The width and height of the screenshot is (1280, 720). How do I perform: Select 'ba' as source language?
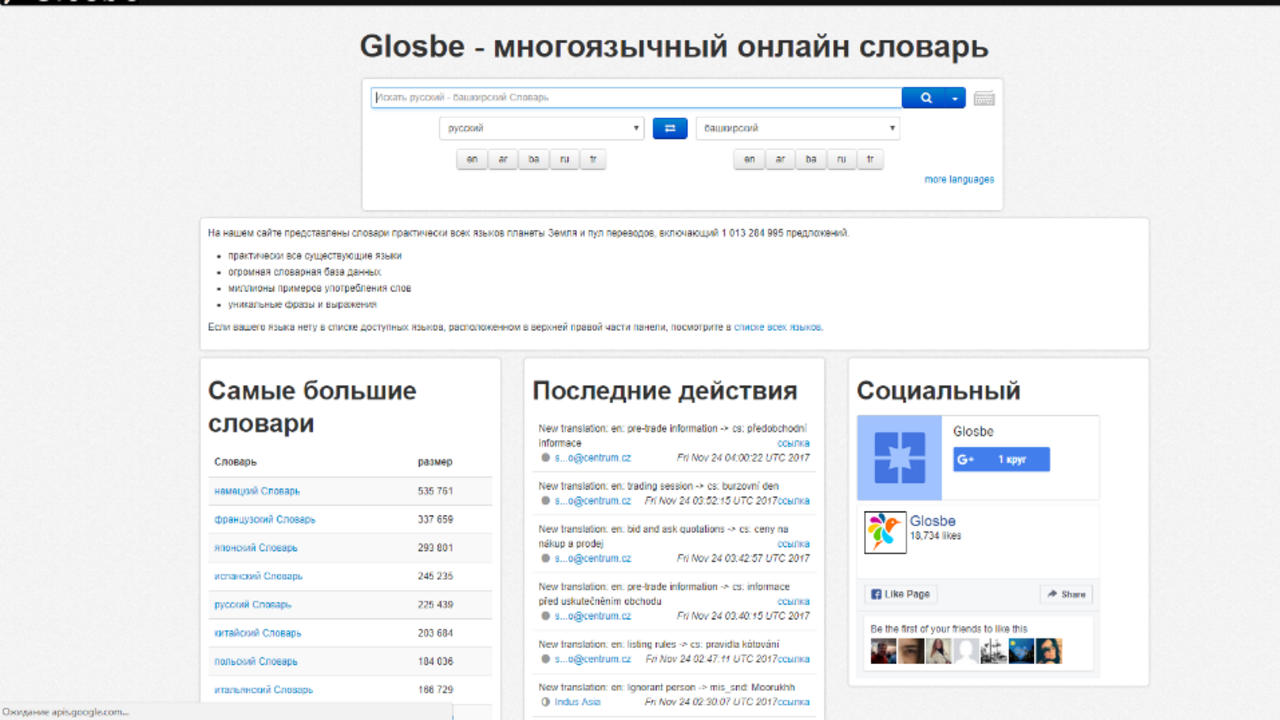(x=533, y=159)
